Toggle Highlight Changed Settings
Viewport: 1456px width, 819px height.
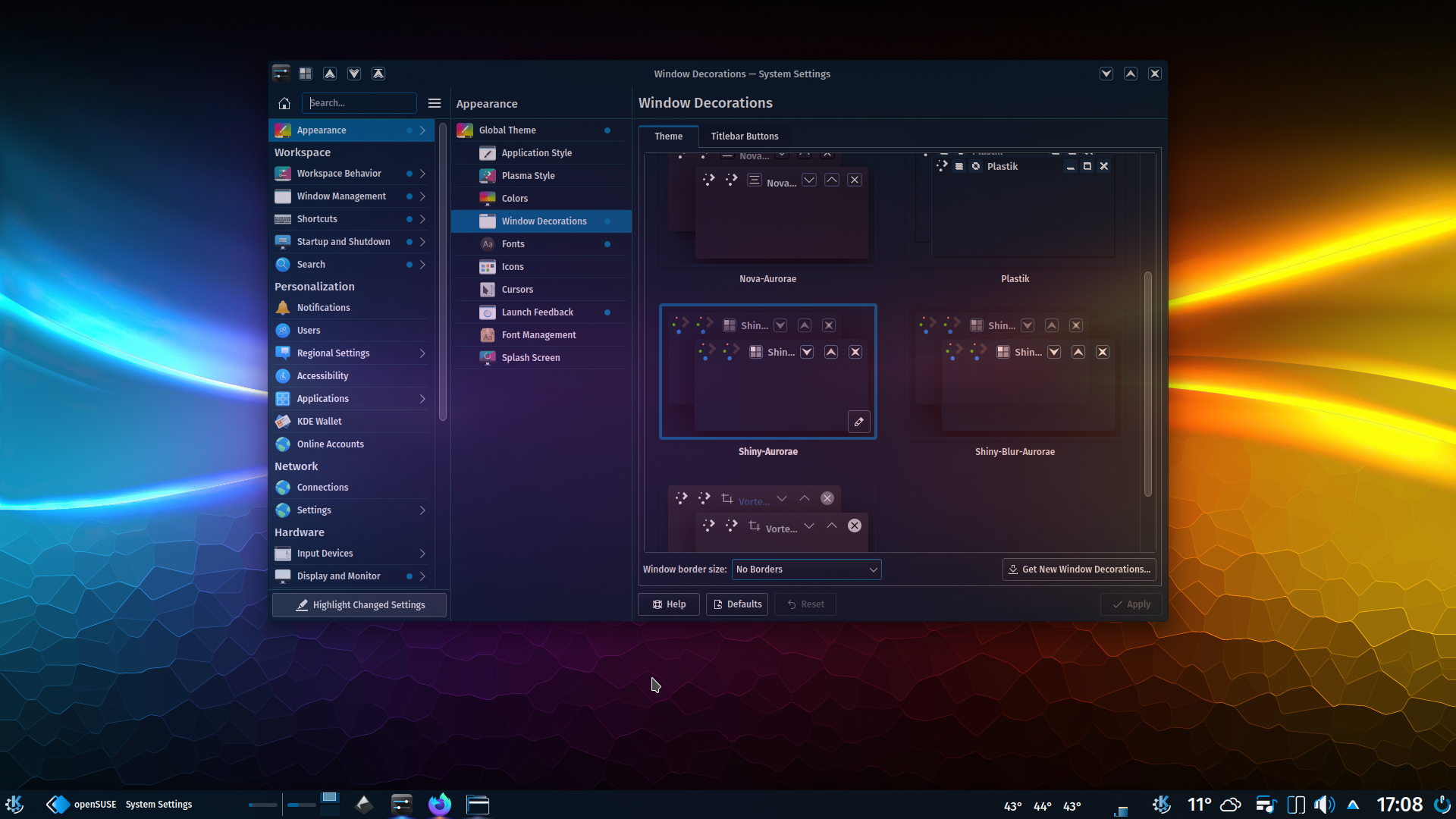click(359, 605)
